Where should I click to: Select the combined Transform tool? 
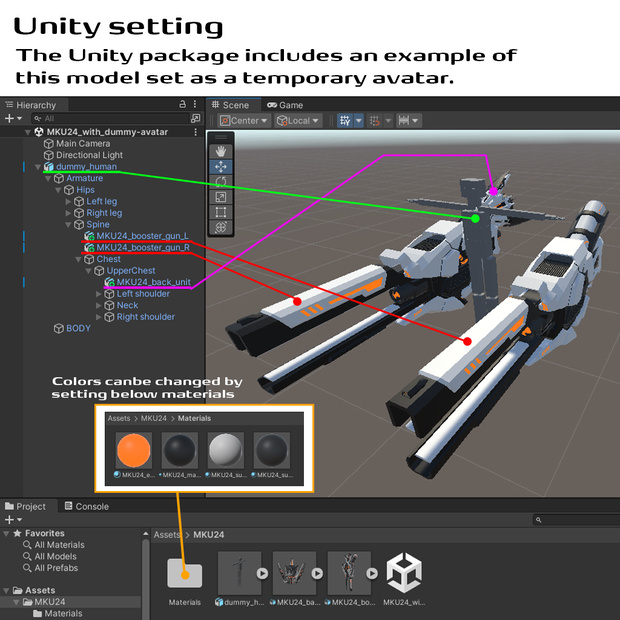(221, 227)
